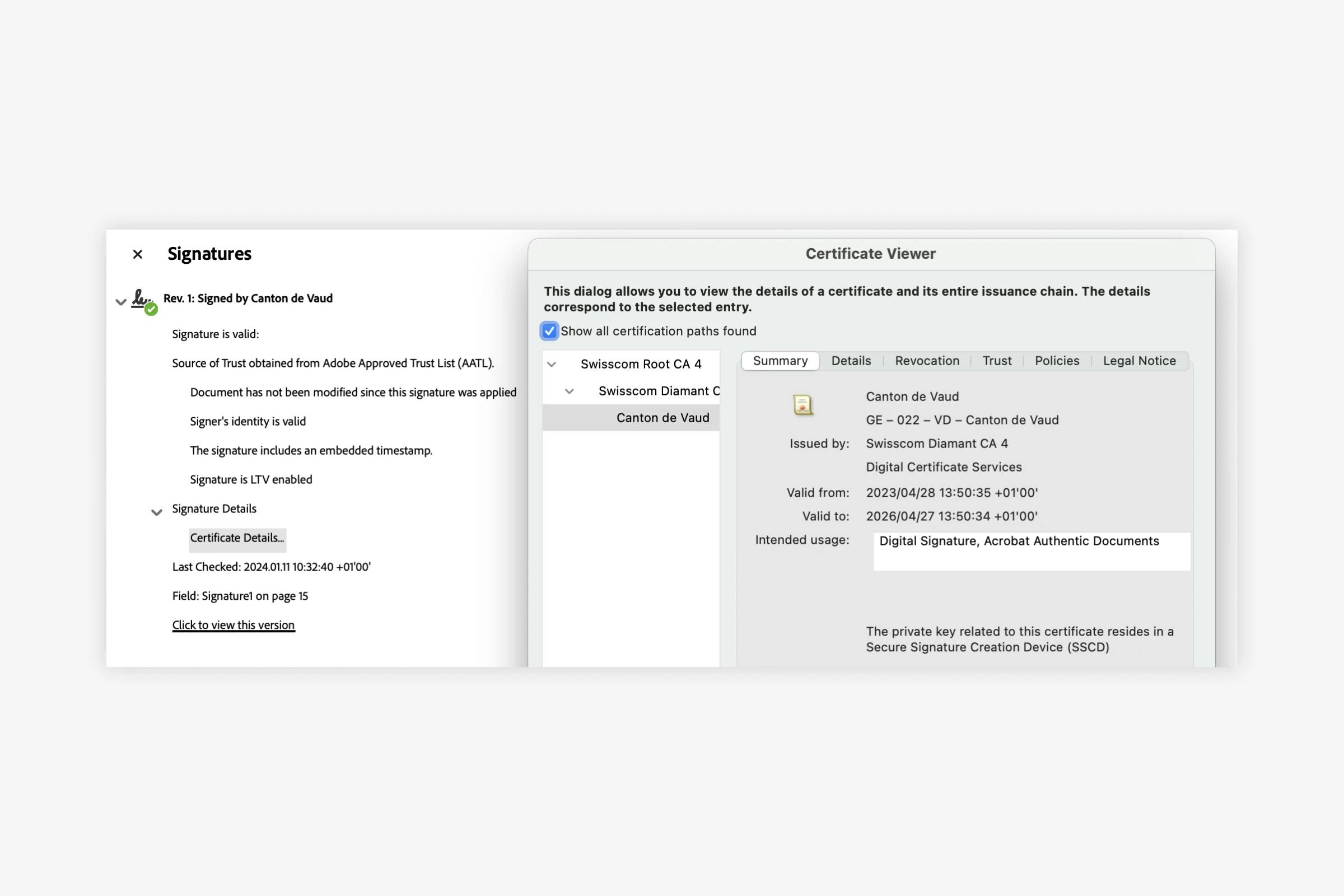Click to view this version link
Screen dimensions: 1344x896
point(233,624)
